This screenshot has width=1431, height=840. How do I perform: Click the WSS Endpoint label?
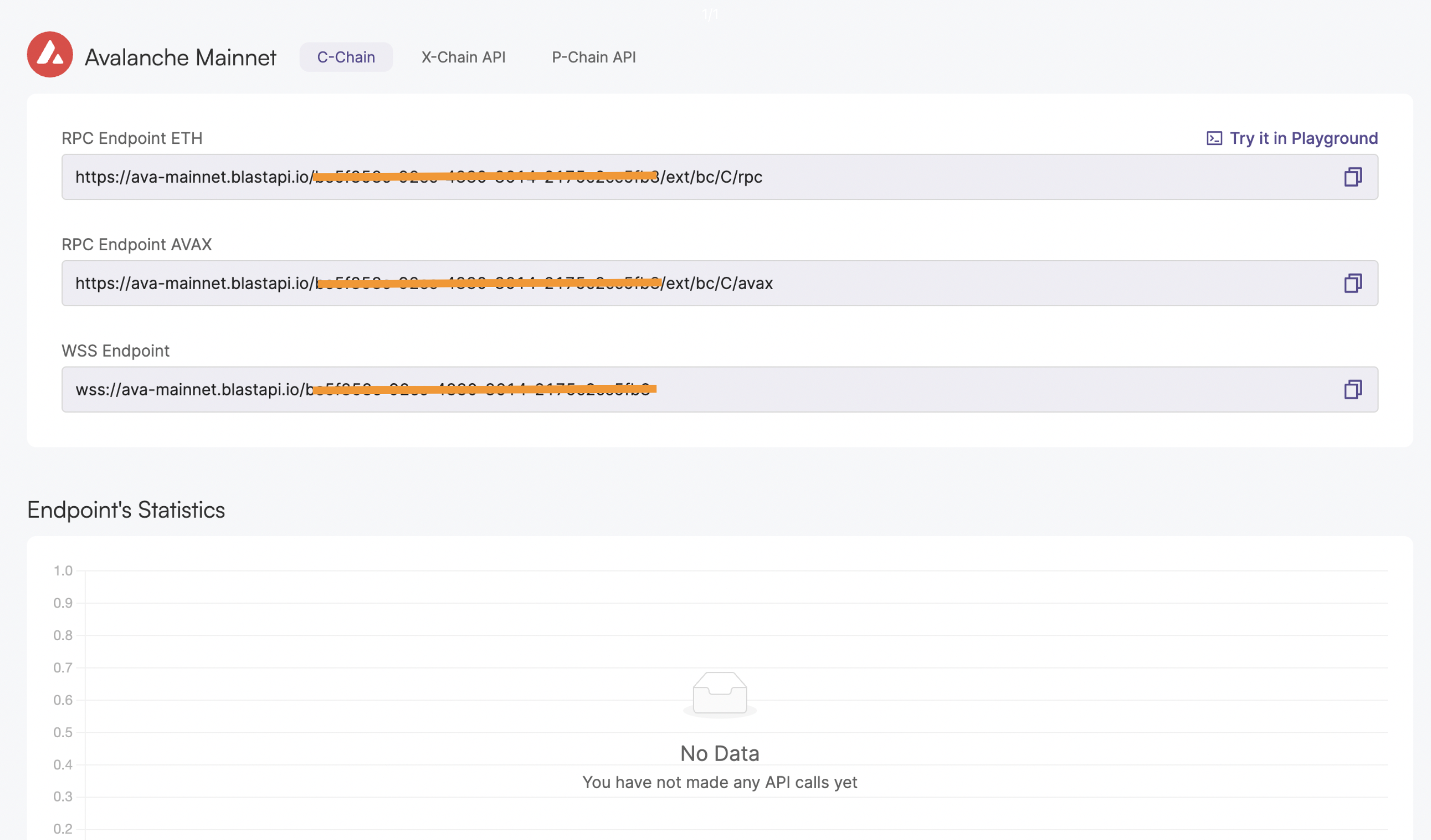click(x=115, y=351)
